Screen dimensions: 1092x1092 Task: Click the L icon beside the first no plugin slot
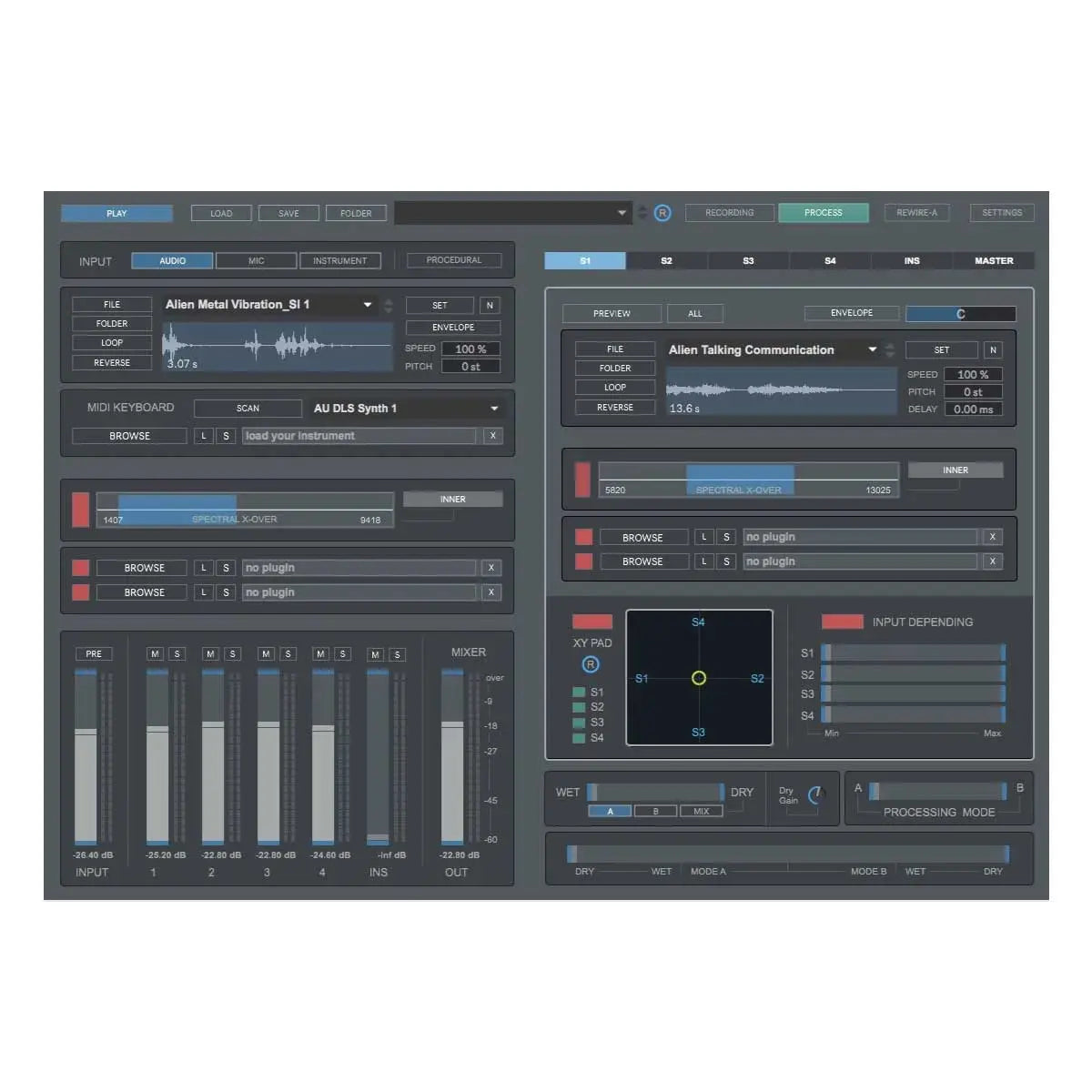click(x=203, y=567)
